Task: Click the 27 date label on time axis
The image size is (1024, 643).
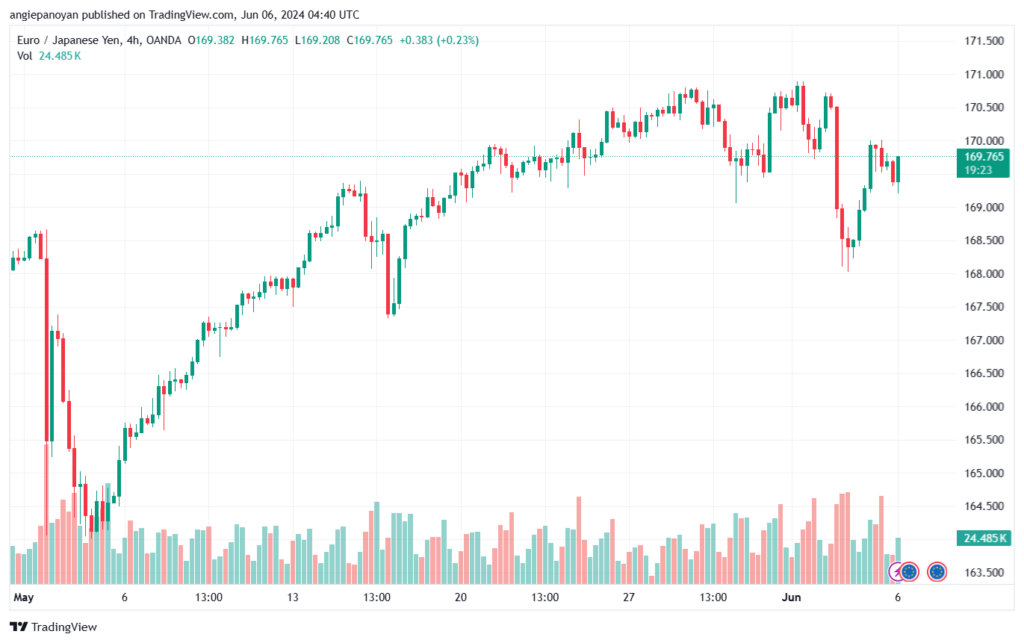Action: [629, 597]
